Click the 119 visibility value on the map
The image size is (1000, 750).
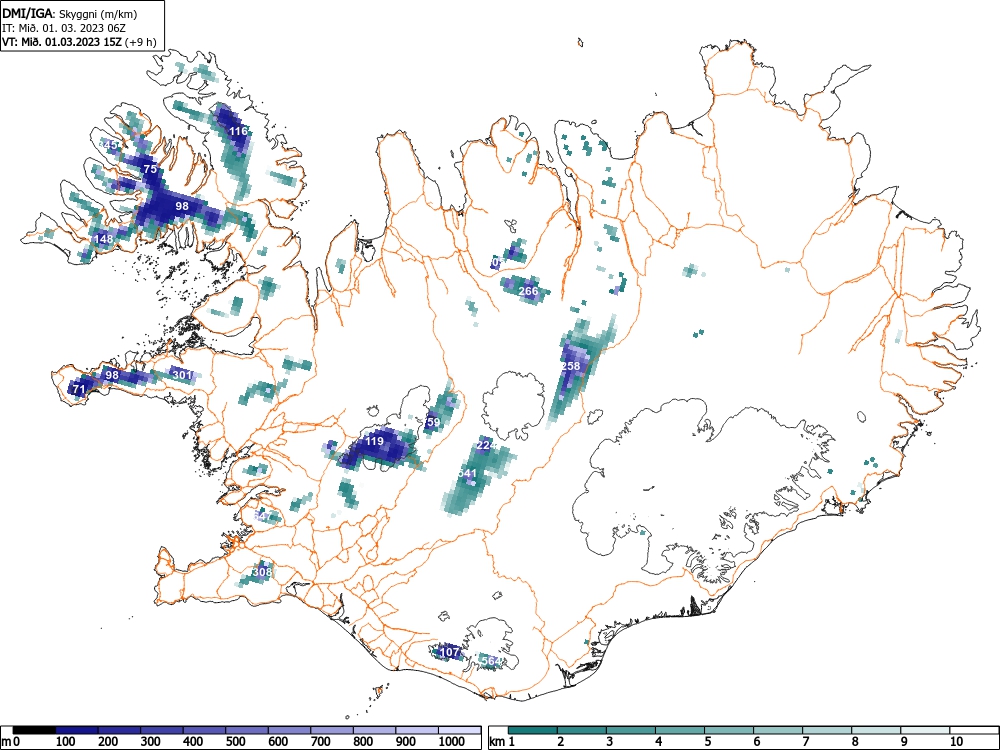374,441
